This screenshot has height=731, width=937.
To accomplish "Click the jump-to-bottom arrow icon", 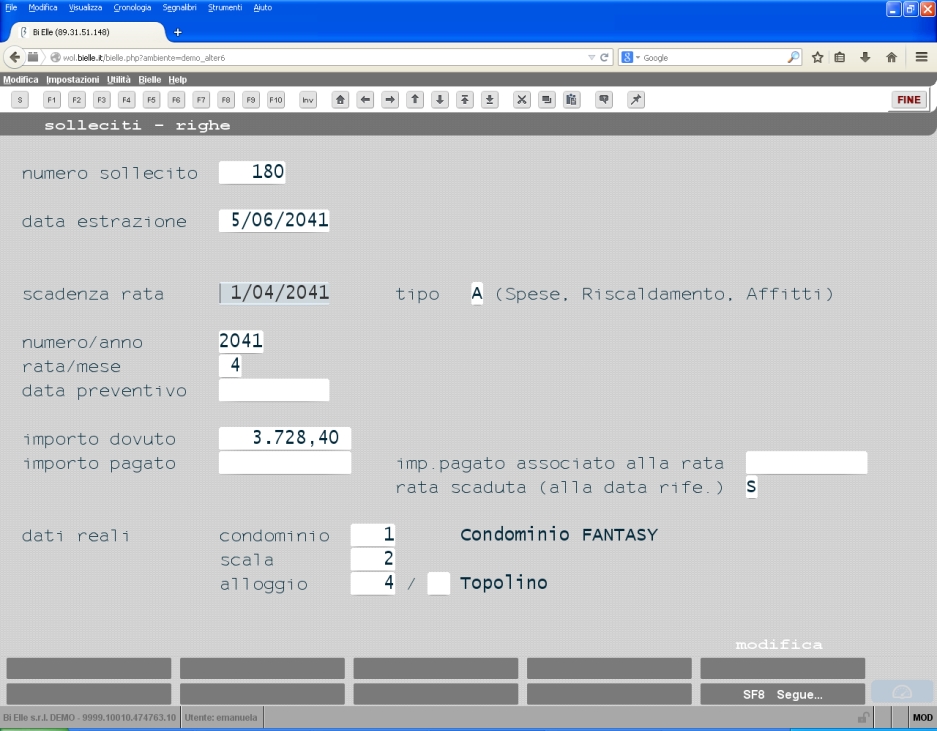I will pos(489,100).
